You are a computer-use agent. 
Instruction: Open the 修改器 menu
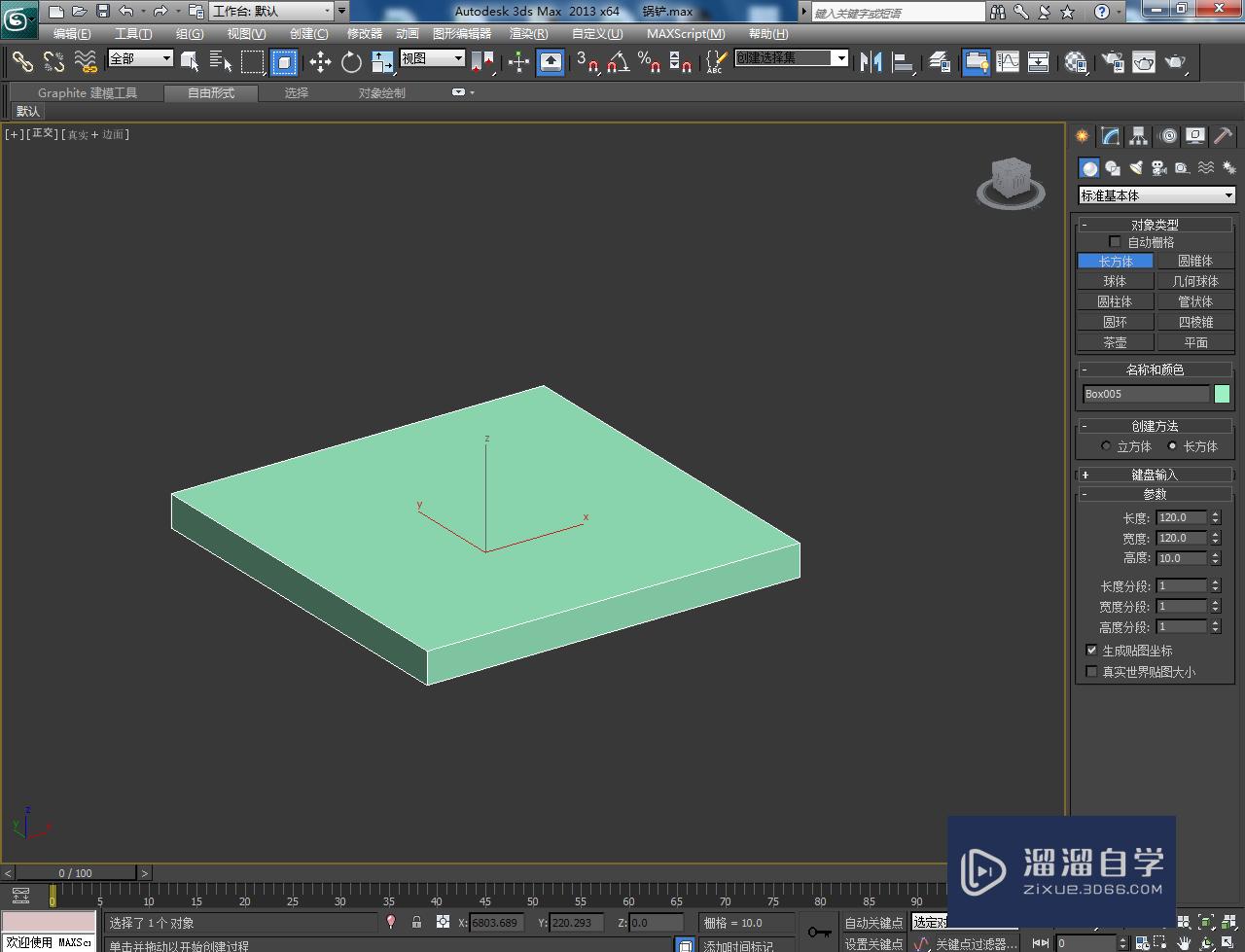tap(365, 34)
